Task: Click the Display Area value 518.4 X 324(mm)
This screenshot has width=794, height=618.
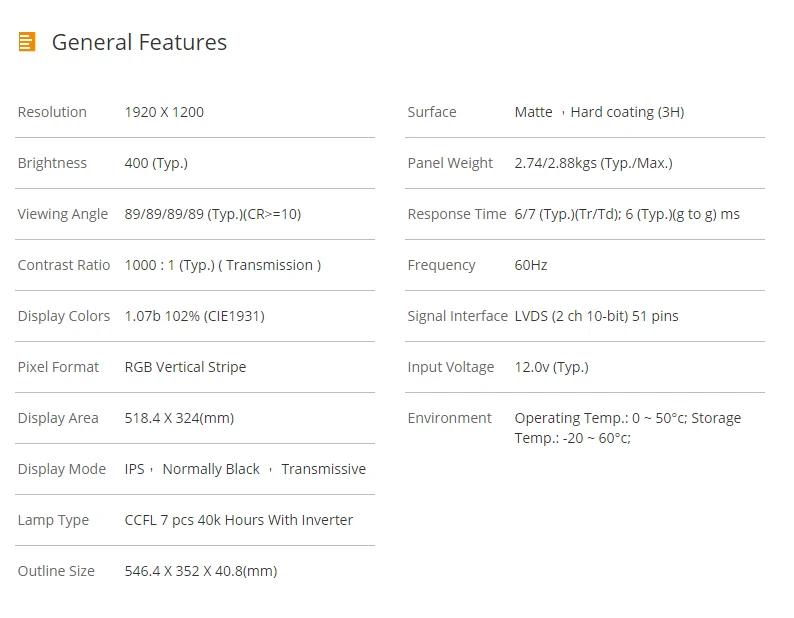Action: 179,418
